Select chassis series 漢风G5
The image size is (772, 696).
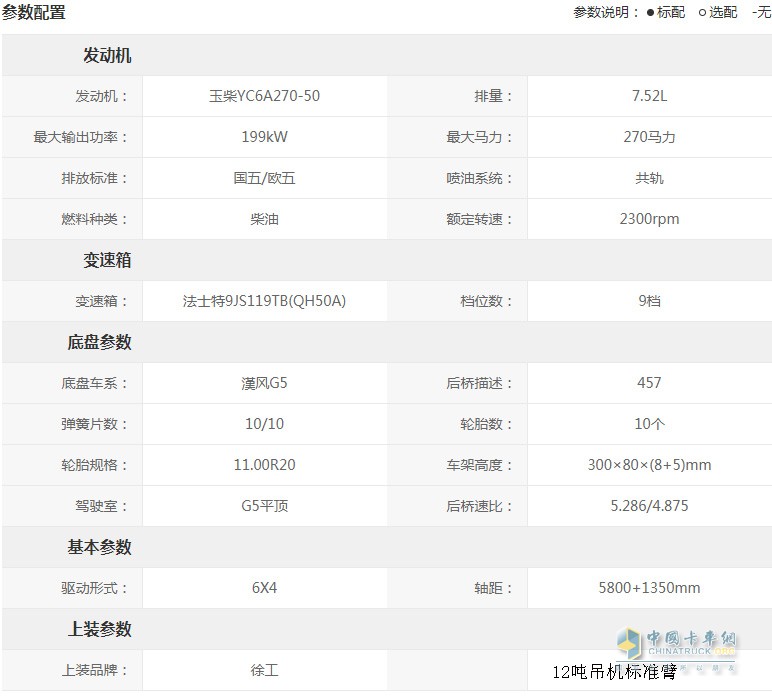click(264, 383)
